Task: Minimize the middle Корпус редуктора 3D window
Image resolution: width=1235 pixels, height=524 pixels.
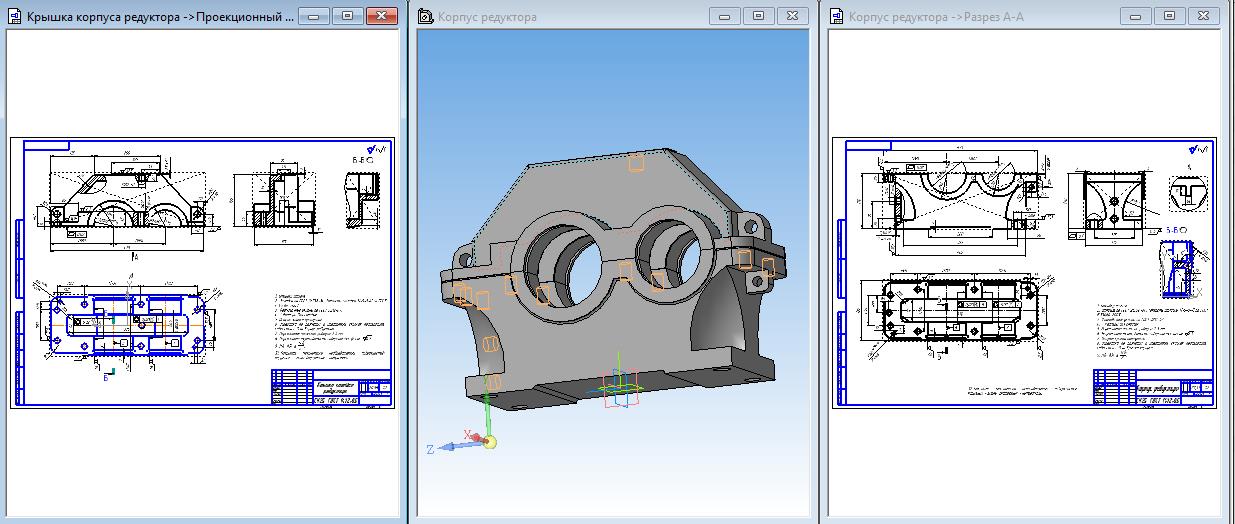Action: [724, 16]
